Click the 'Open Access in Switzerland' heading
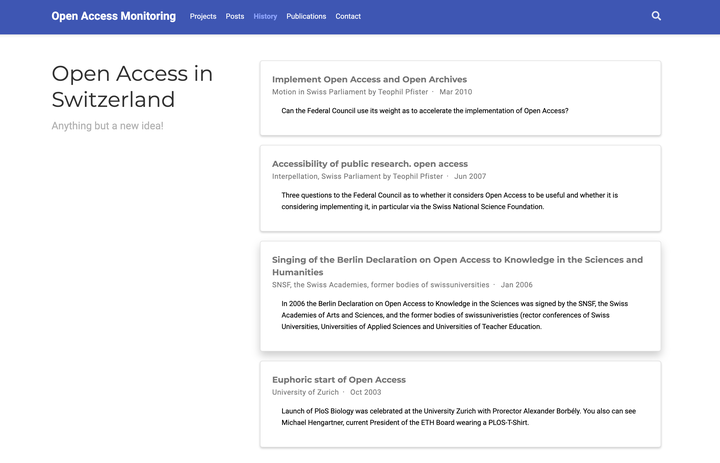 click(x=132, y=86)
